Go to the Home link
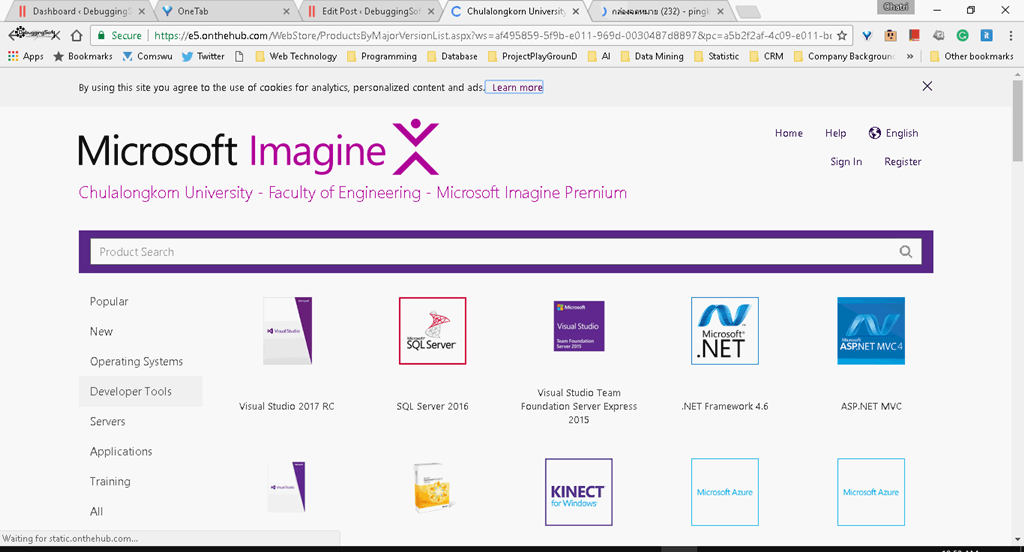The image size is (1024, 552). (x=789, y=133)
